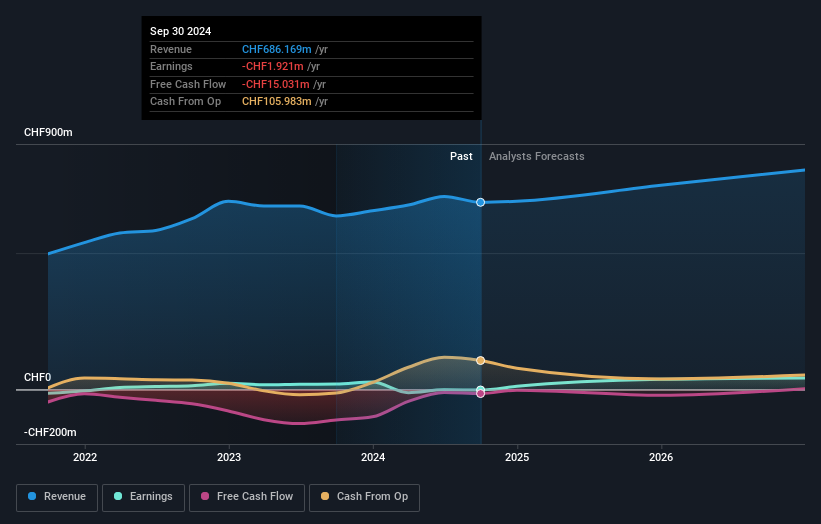Viewport: 821px width, 524px height.
Task: Click the -CHF200m y-axis label
Action: point(50,432)
